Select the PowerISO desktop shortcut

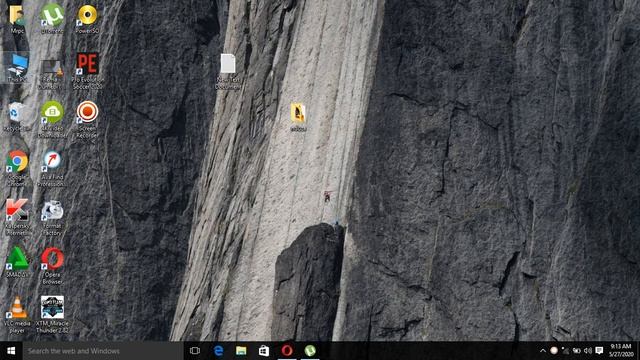click(x=87, y=18)
